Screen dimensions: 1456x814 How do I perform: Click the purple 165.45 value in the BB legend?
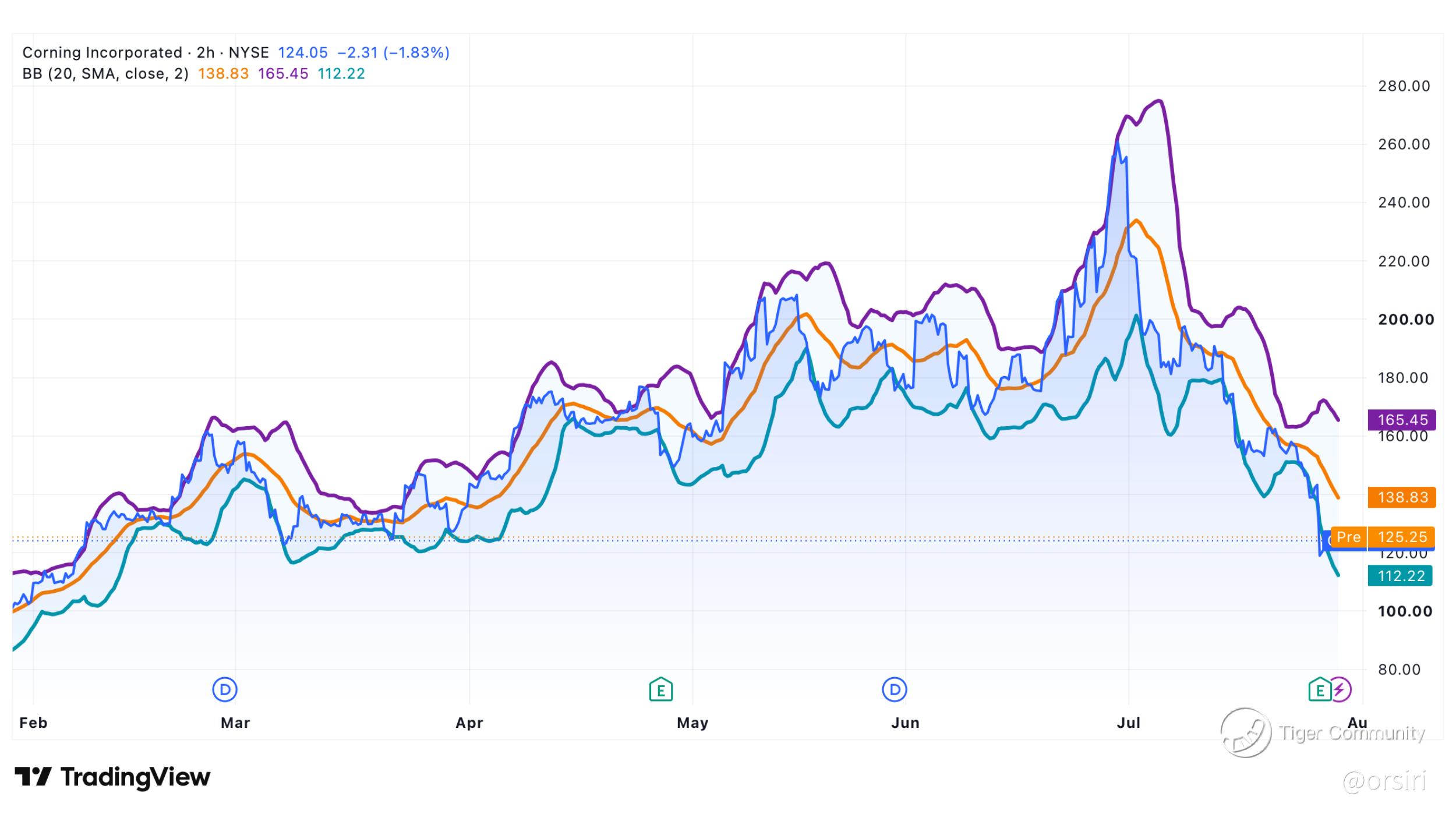point(283,74)
